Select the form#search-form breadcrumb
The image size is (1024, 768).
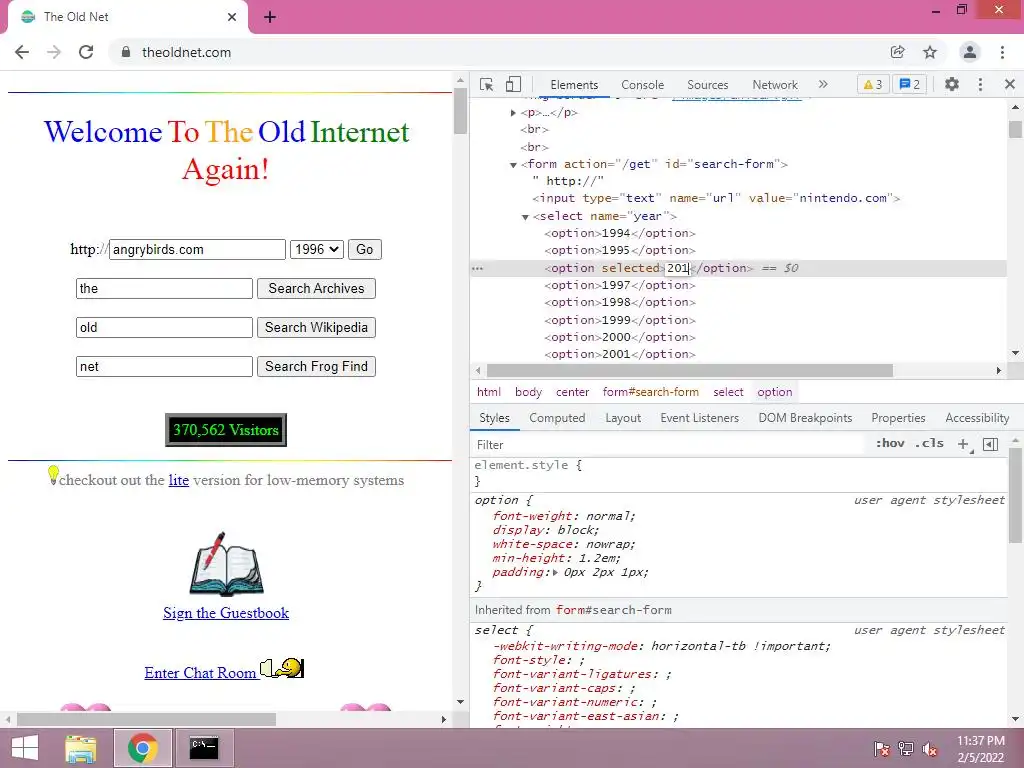[x=650, y=392]
